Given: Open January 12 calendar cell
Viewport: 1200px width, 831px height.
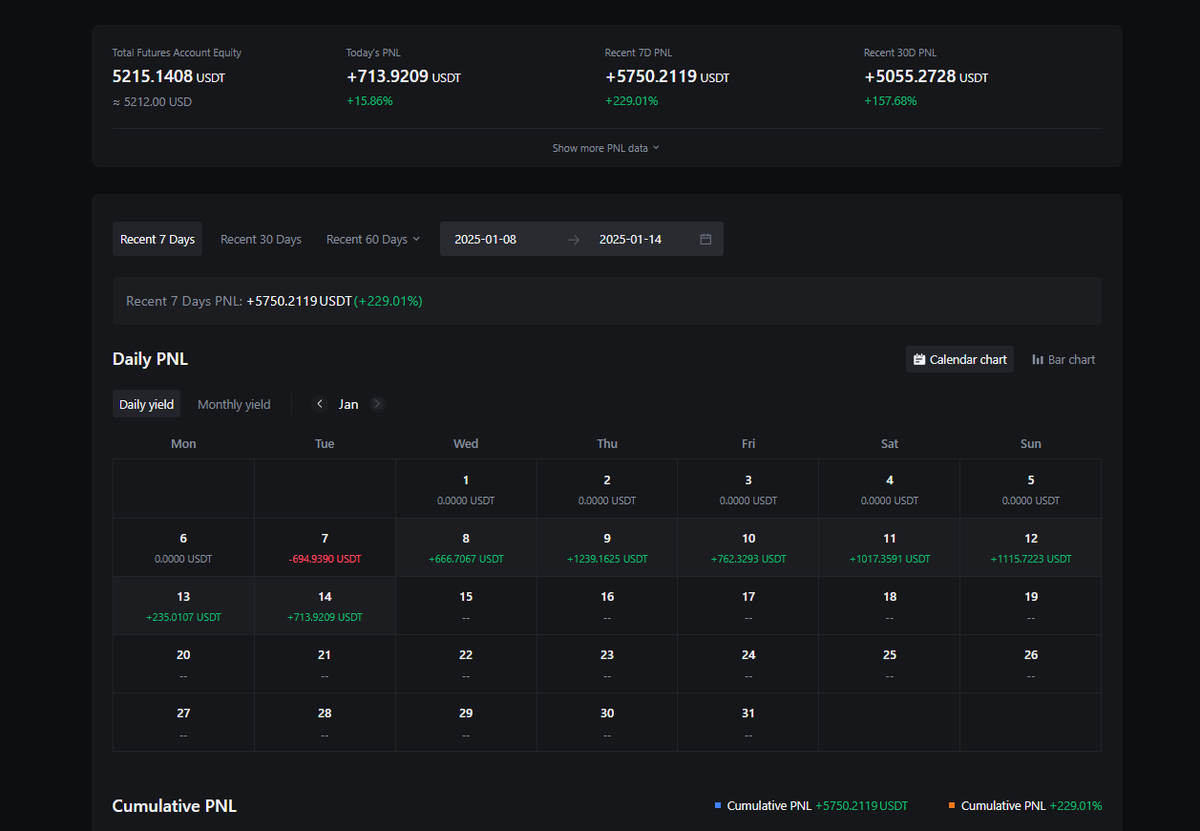Looking at the screenshot, I should 1031,547.
